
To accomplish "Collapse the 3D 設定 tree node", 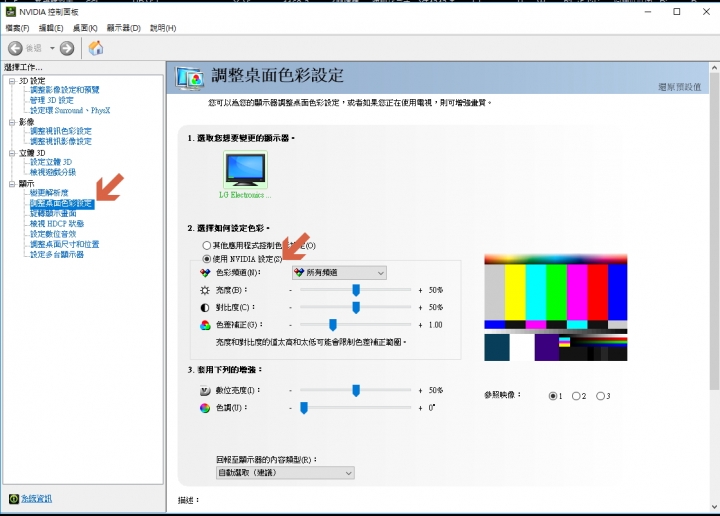I will [12, 81].
